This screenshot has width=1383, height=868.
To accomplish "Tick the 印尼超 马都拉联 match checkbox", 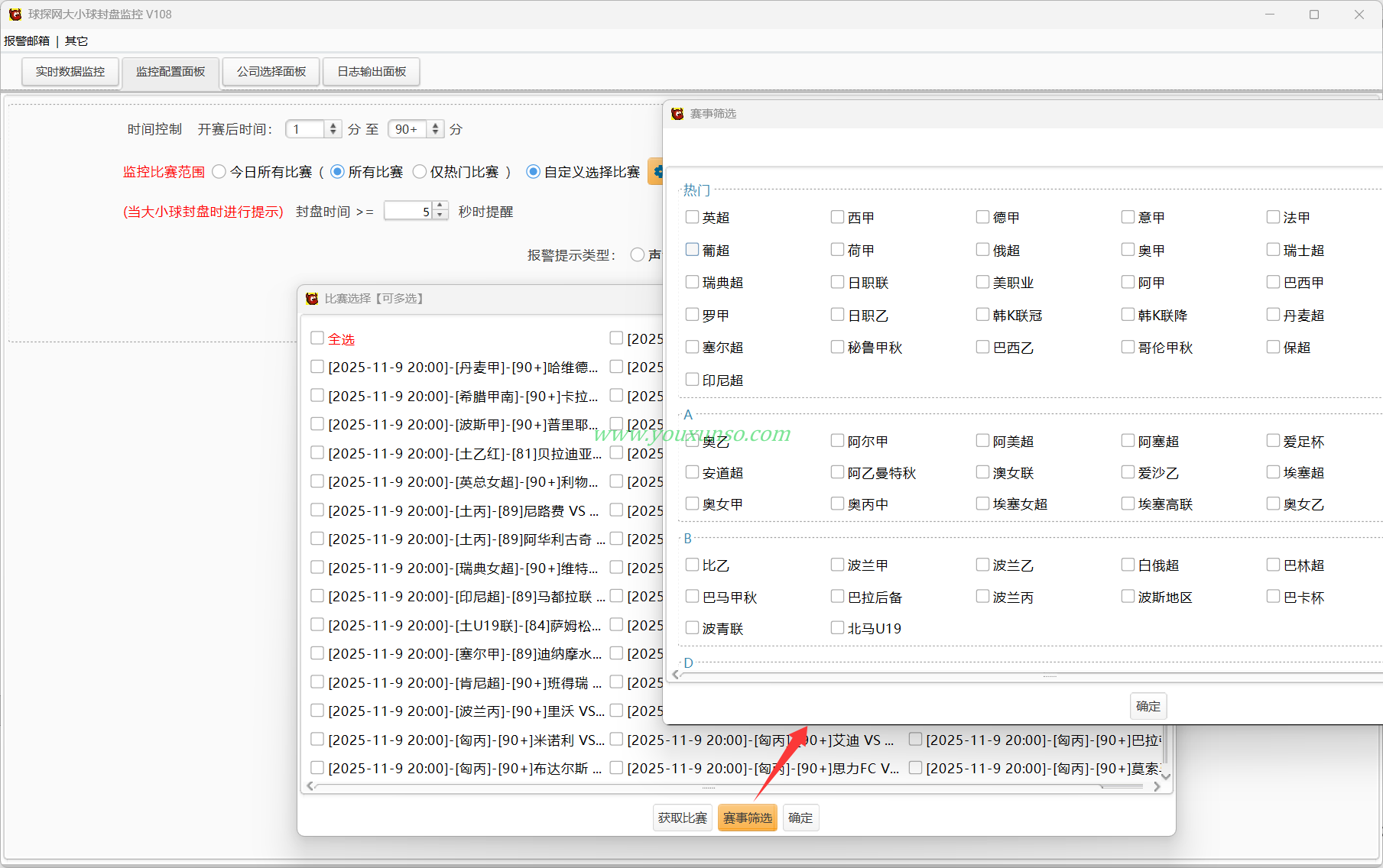I will [317, 596].
